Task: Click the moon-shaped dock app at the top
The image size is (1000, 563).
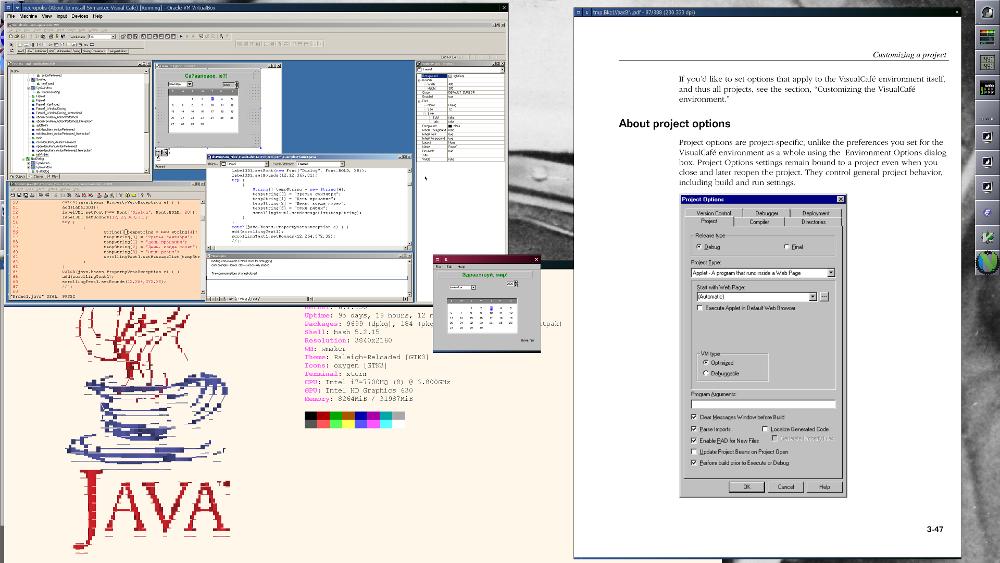Action: coord(987,12)
